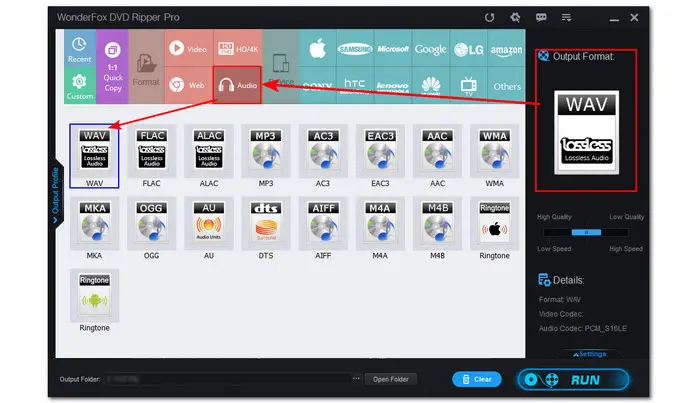Click the Output Folder path field

pyautogui.click(x=227, y=379)
